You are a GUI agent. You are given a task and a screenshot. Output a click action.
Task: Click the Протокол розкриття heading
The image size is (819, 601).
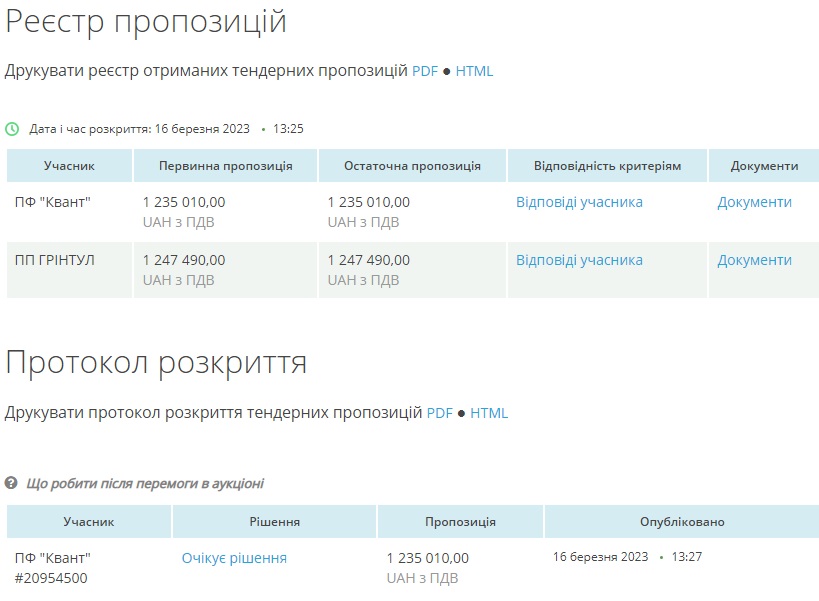tap(156, 363)
